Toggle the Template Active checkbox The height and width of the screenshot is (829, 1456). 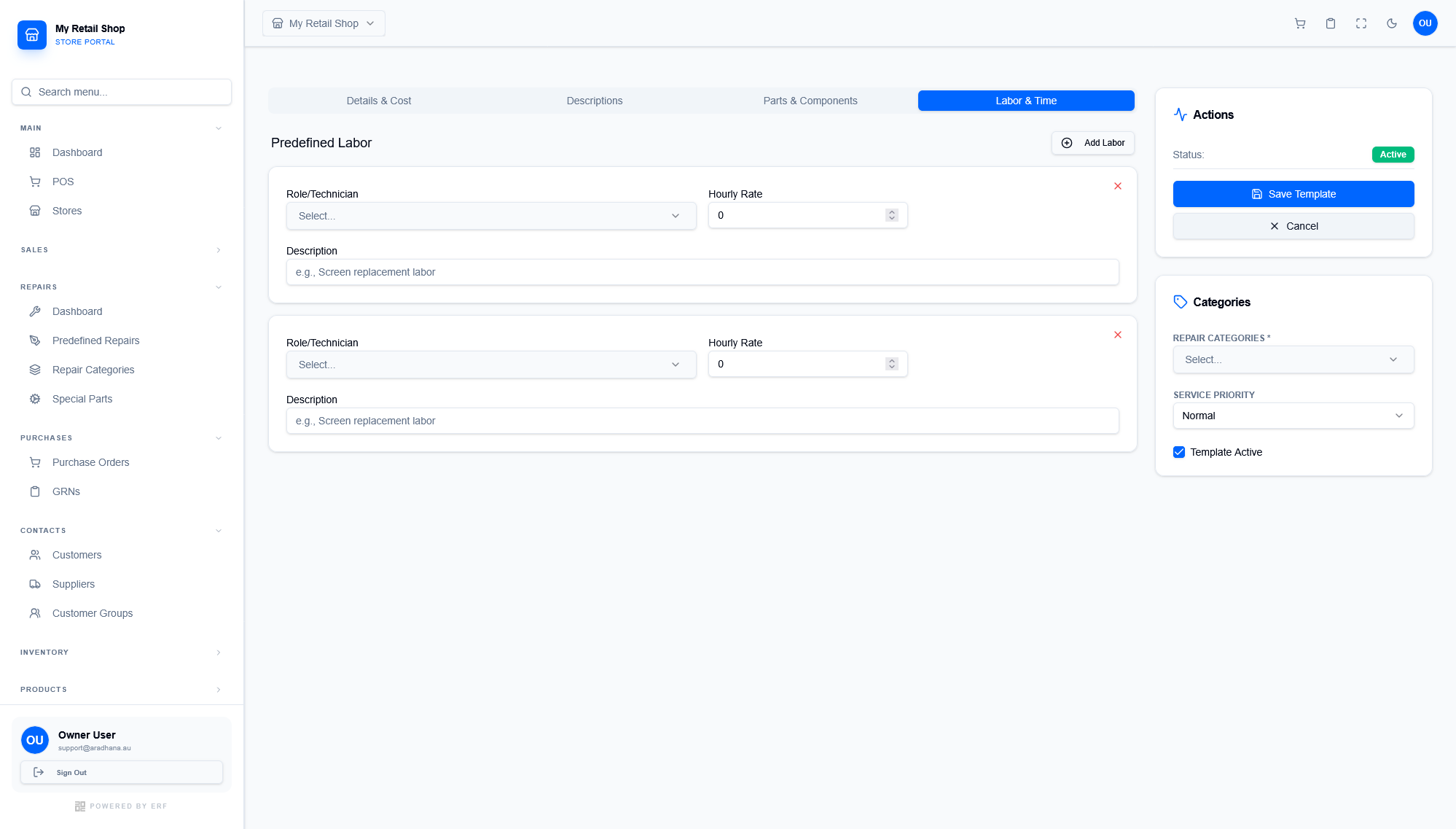pos(1179,452)
